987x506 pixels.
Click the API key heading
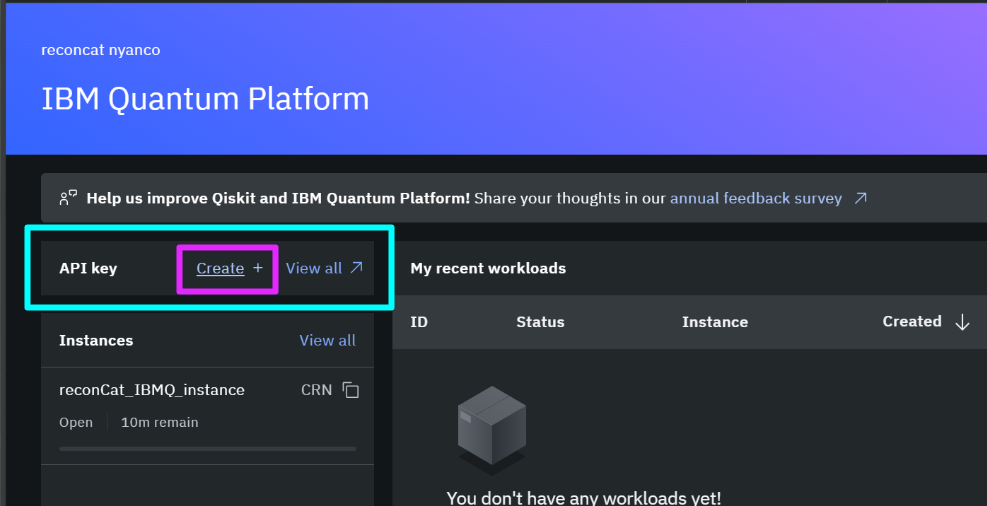pyautogui.click(x=88, y=269)
